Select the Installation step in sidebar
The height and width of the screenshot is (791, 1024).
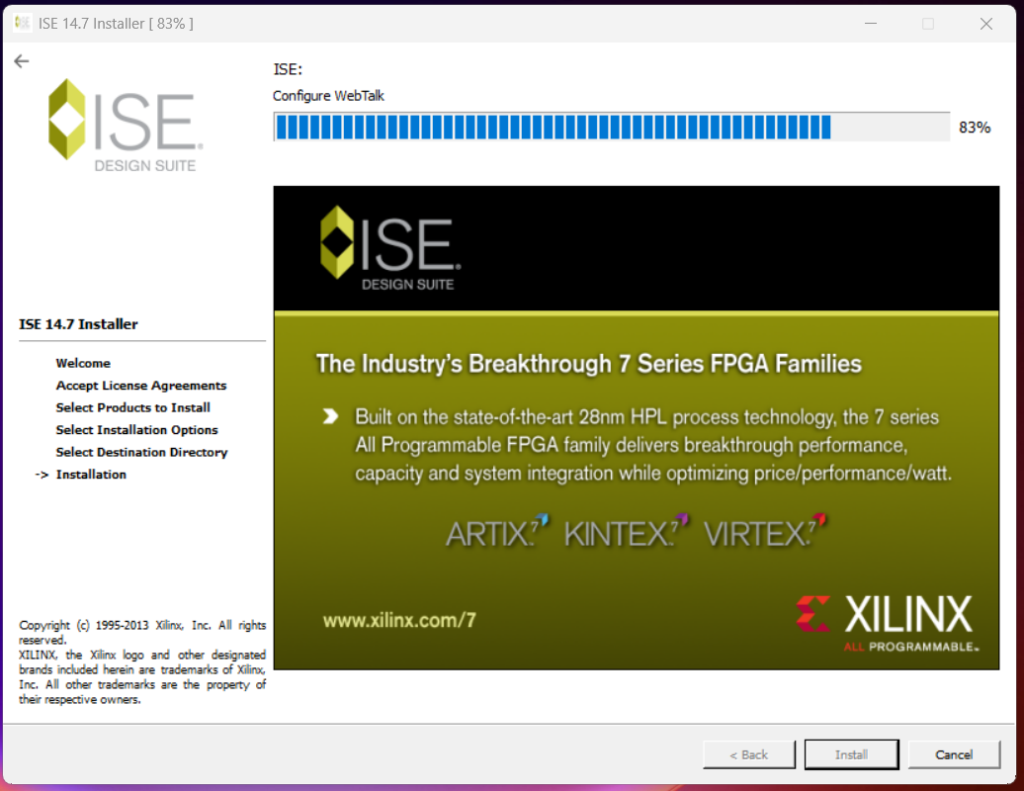click(91, 474)
